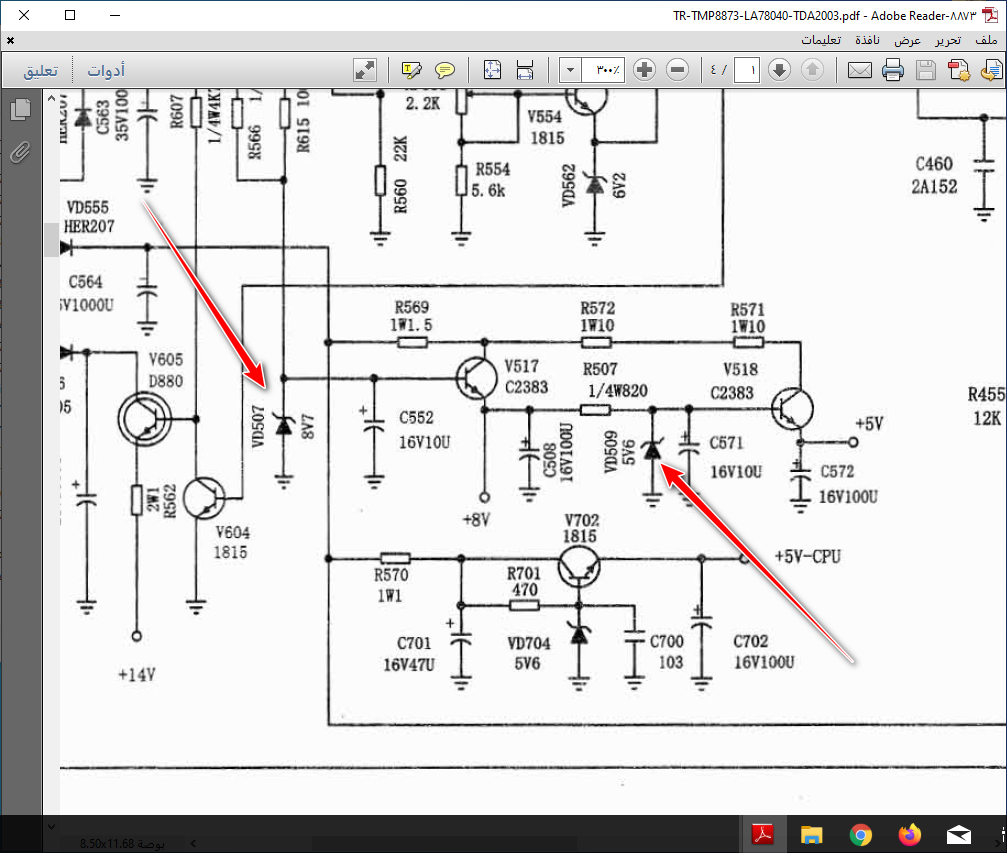Screen dimensions: 1007x853
Task: Open the تعليق comment pane
Action: [41, 70]
